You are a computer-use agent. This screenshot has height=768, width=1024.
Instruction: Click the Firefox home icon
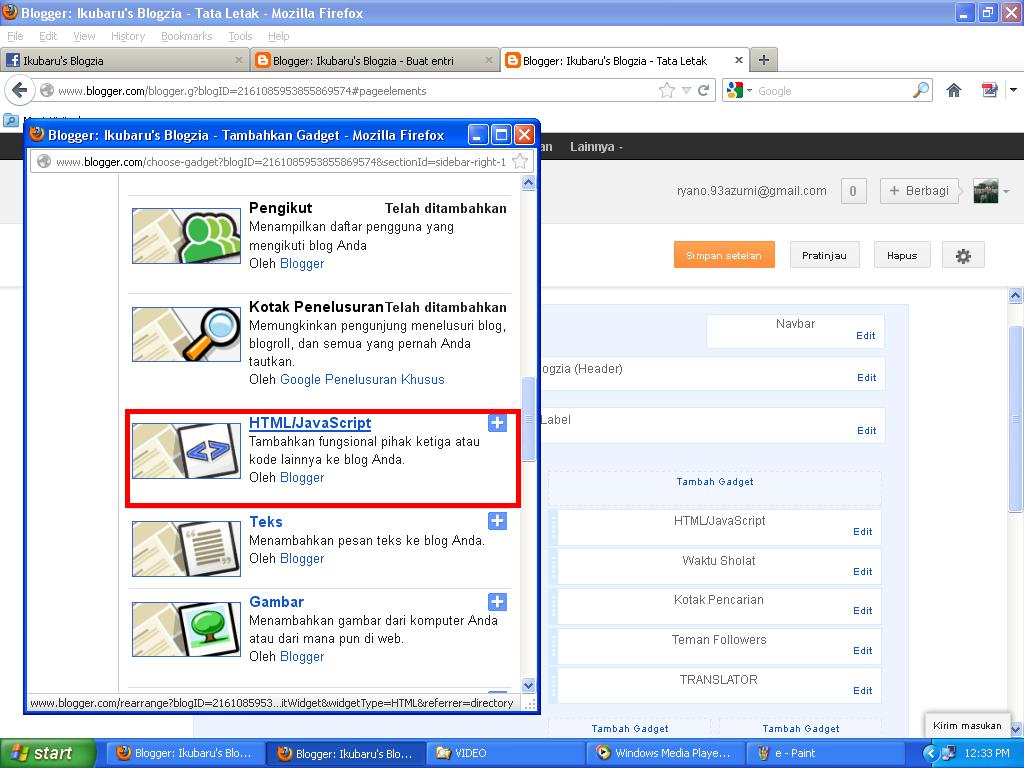pyautogui.click(x=953, y=89)
